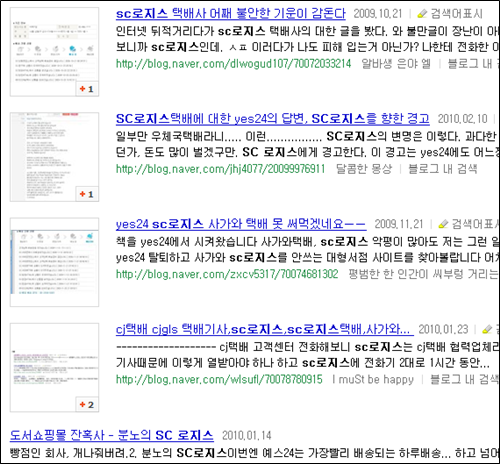Open thumbnail of the cj택배 cjgls result
This screenshot has width=500, height=464.
pyautogui.click(x=54, y=367)
